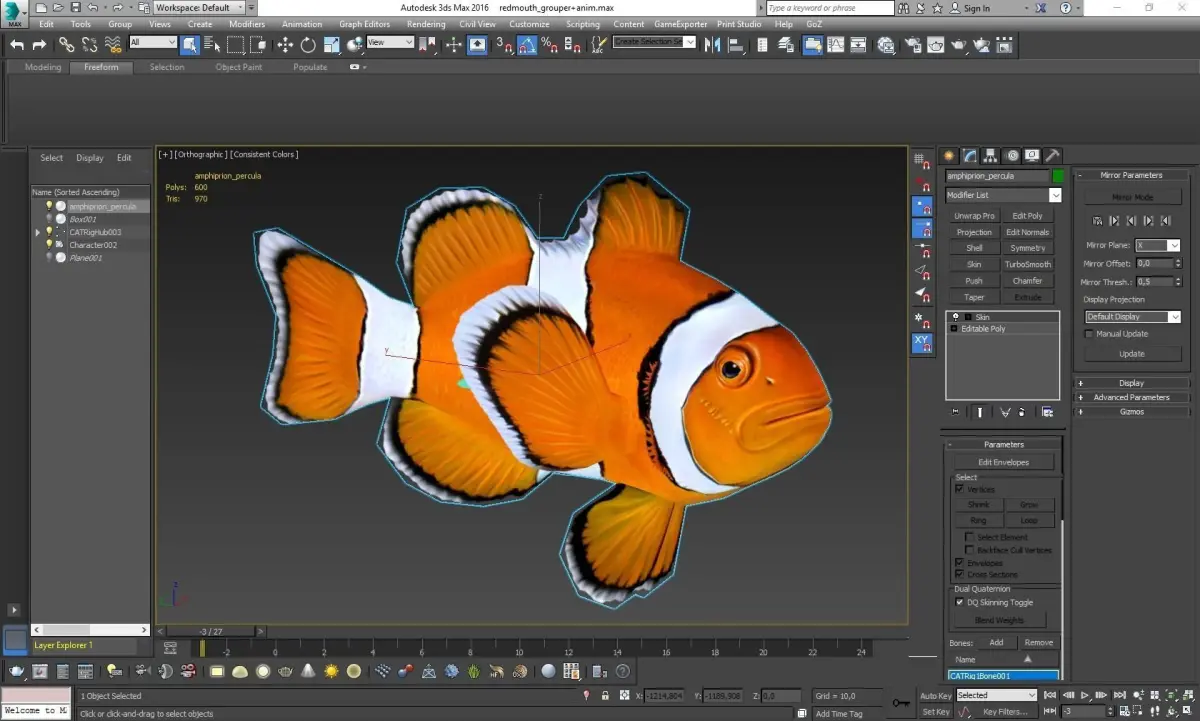This screenshot has height=721, width=1200.
Task: Switch to the Object Paint ribbon tab
Action: click(239, 67)
